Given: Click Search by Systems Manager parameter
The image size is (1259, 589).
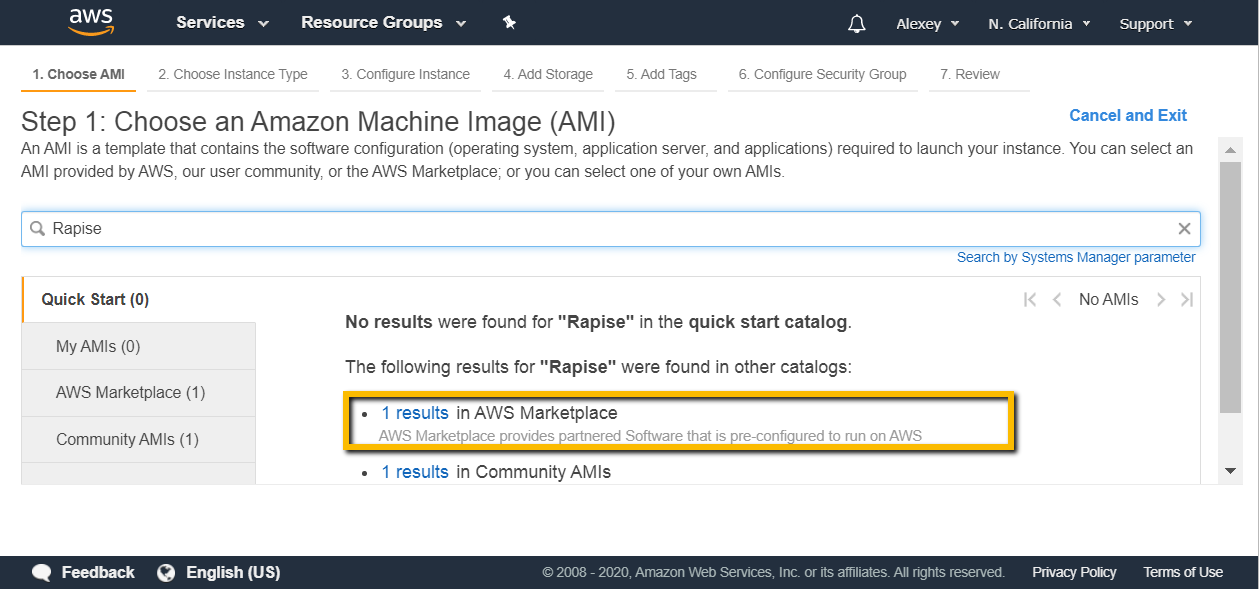Looking at the screenshot, I should 1076,257.
